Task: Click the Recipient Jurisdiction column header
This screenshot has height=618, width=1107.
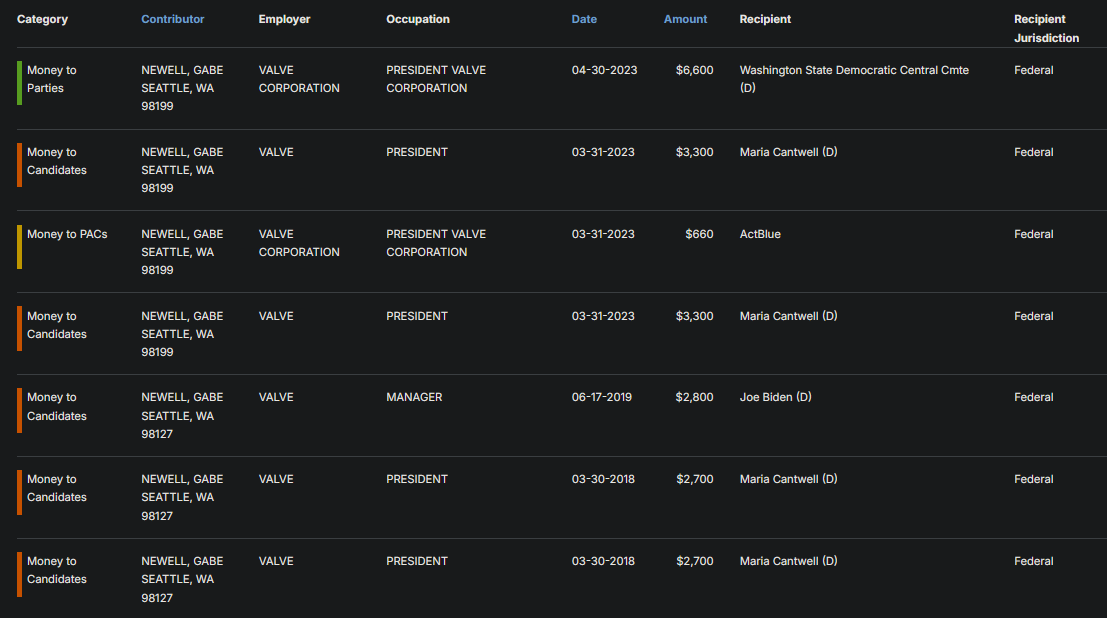Action: (1046, 28)
